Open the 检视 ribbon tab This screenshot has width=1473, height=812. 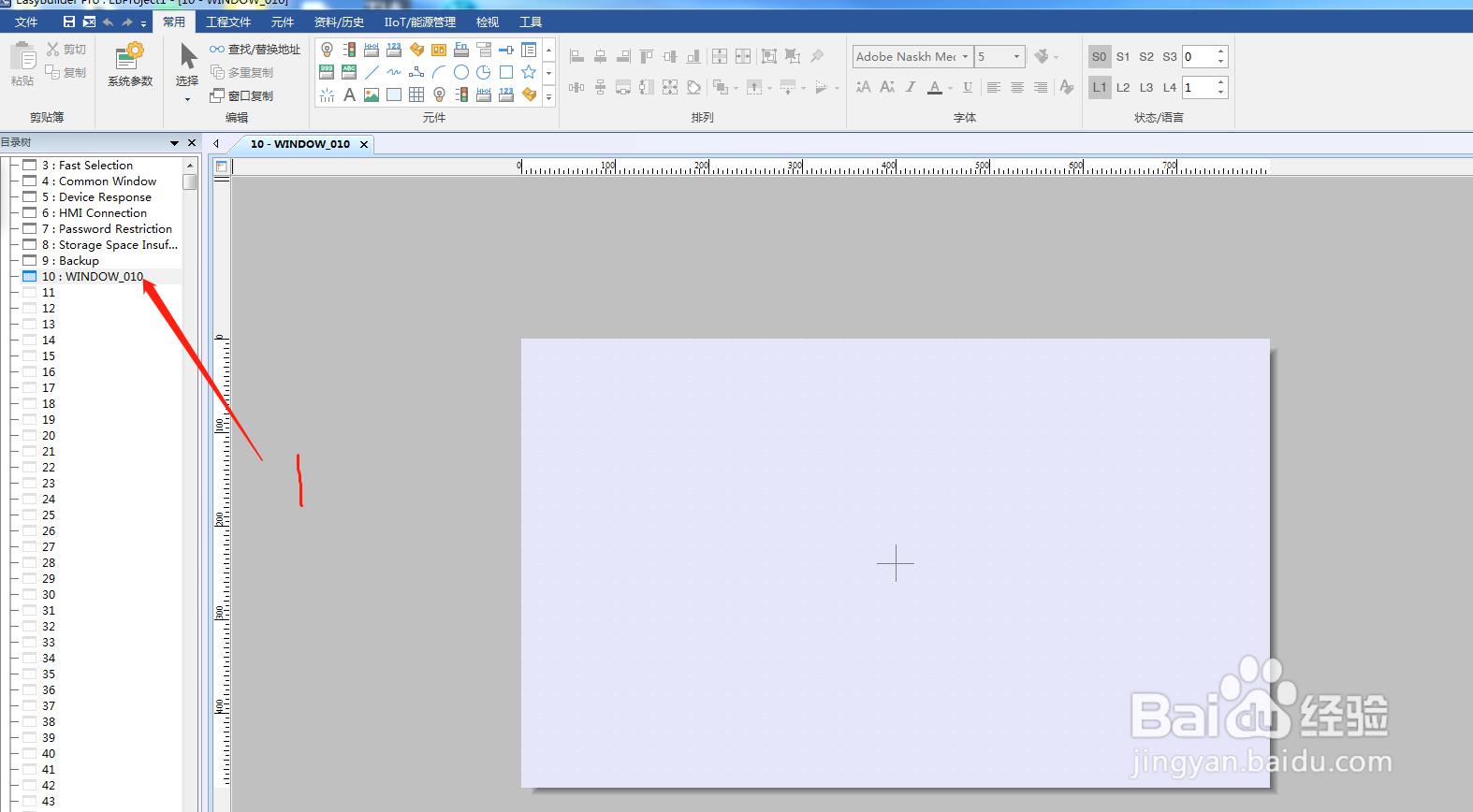(x=488, y=22)
